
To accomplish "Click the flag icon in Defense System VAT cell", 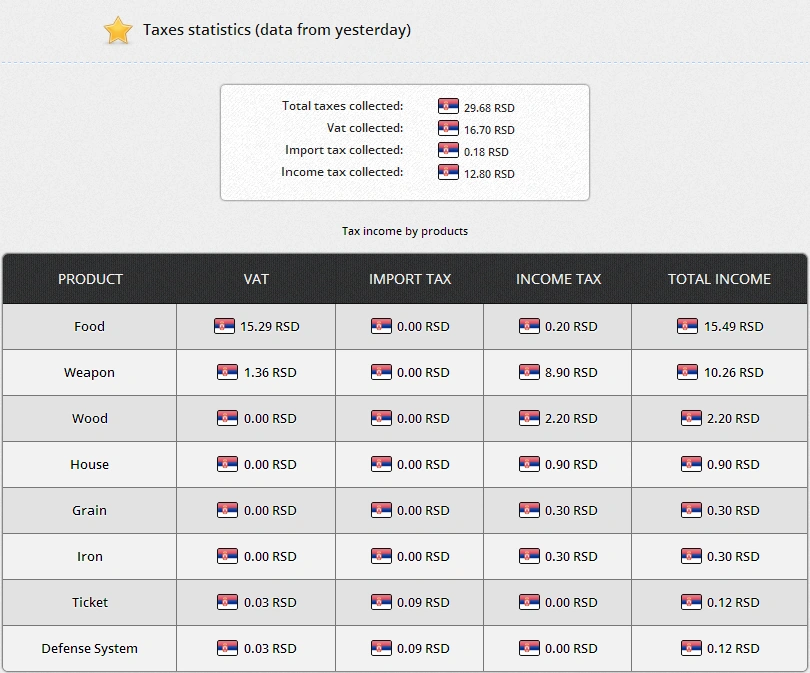I will tap(227, 648).
